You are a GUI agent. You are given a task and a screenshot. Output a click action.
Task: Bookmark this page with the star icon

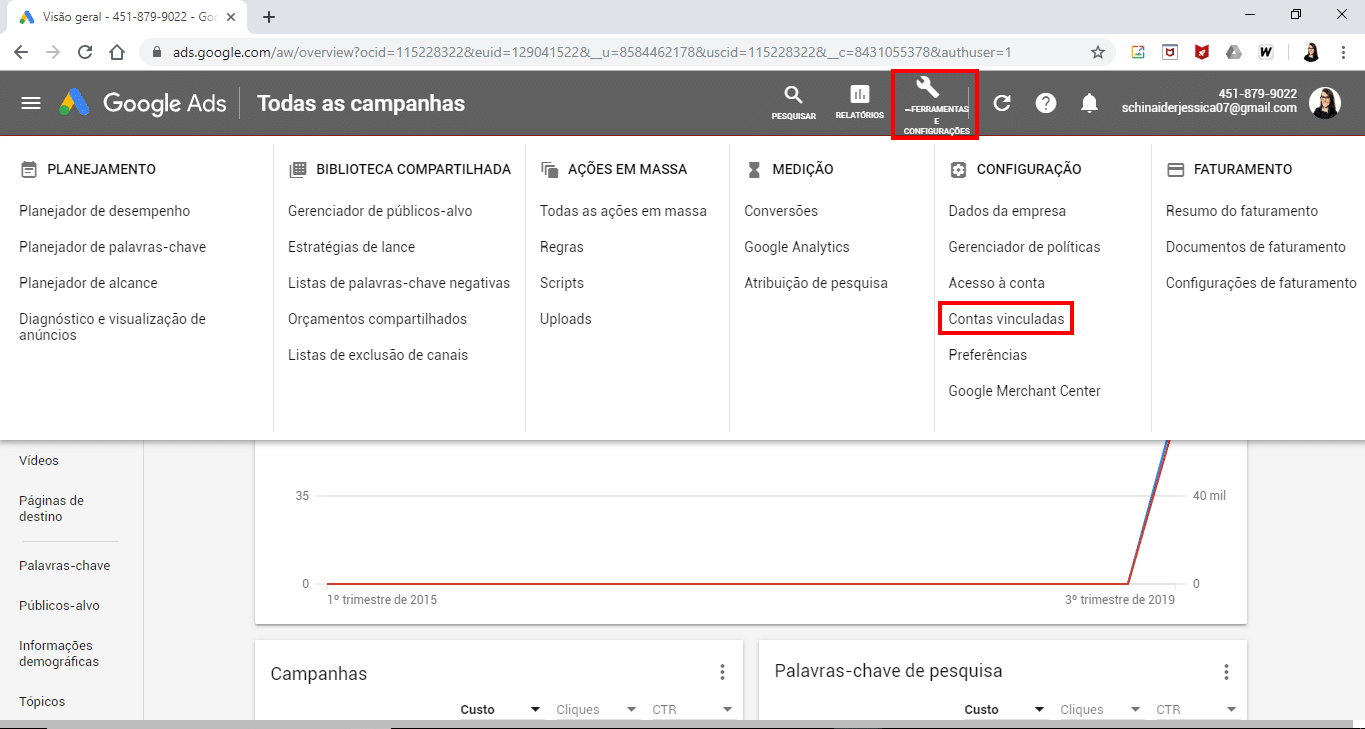[x=1098, y=52]
